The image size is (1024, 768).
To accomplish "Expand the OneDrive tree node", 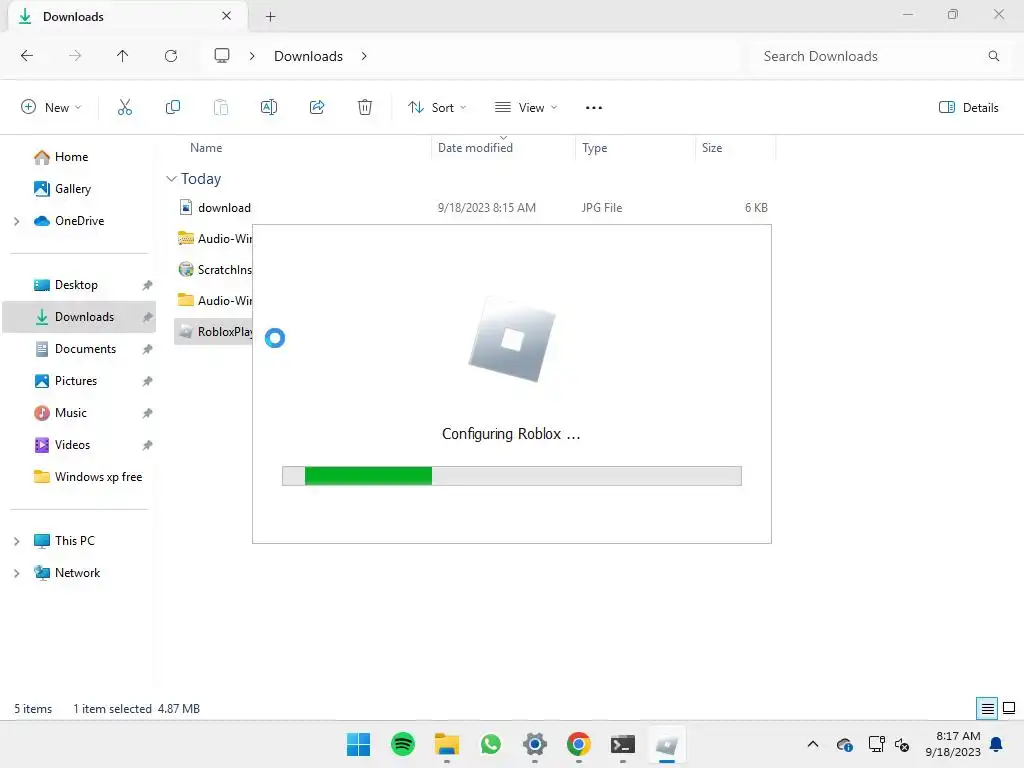I will click(17, 221).
